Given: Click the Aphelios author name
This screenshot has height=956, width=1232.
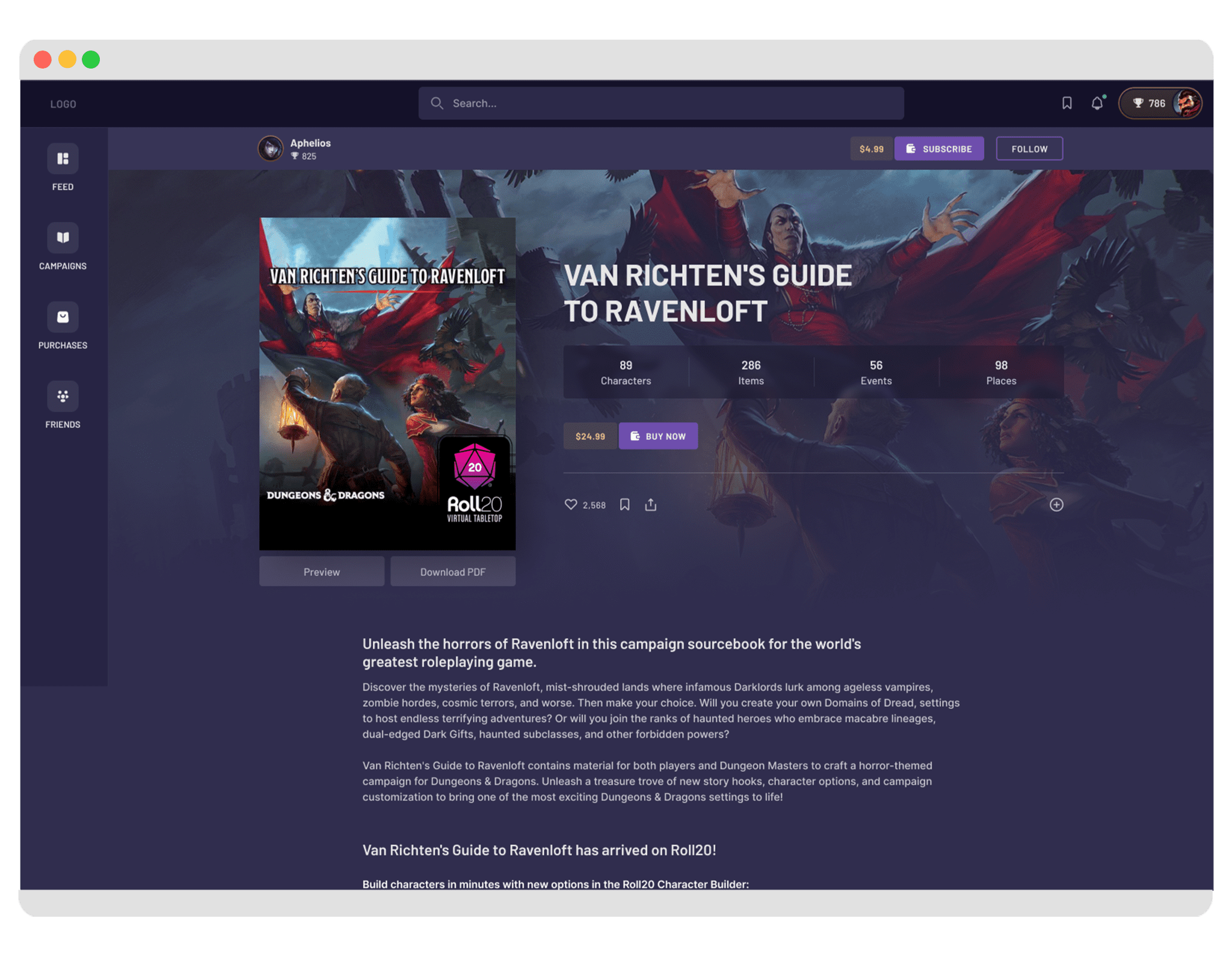Looking at the screenshot, I should click(x=310, y=143).
